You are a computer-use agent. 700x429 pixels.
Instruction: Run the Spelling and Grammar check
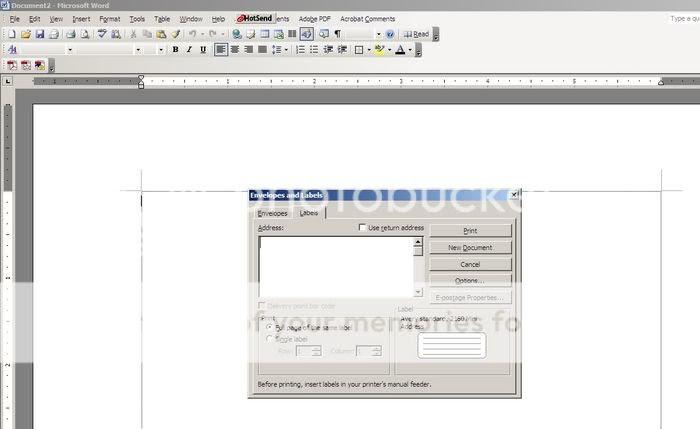coord(102,34)
